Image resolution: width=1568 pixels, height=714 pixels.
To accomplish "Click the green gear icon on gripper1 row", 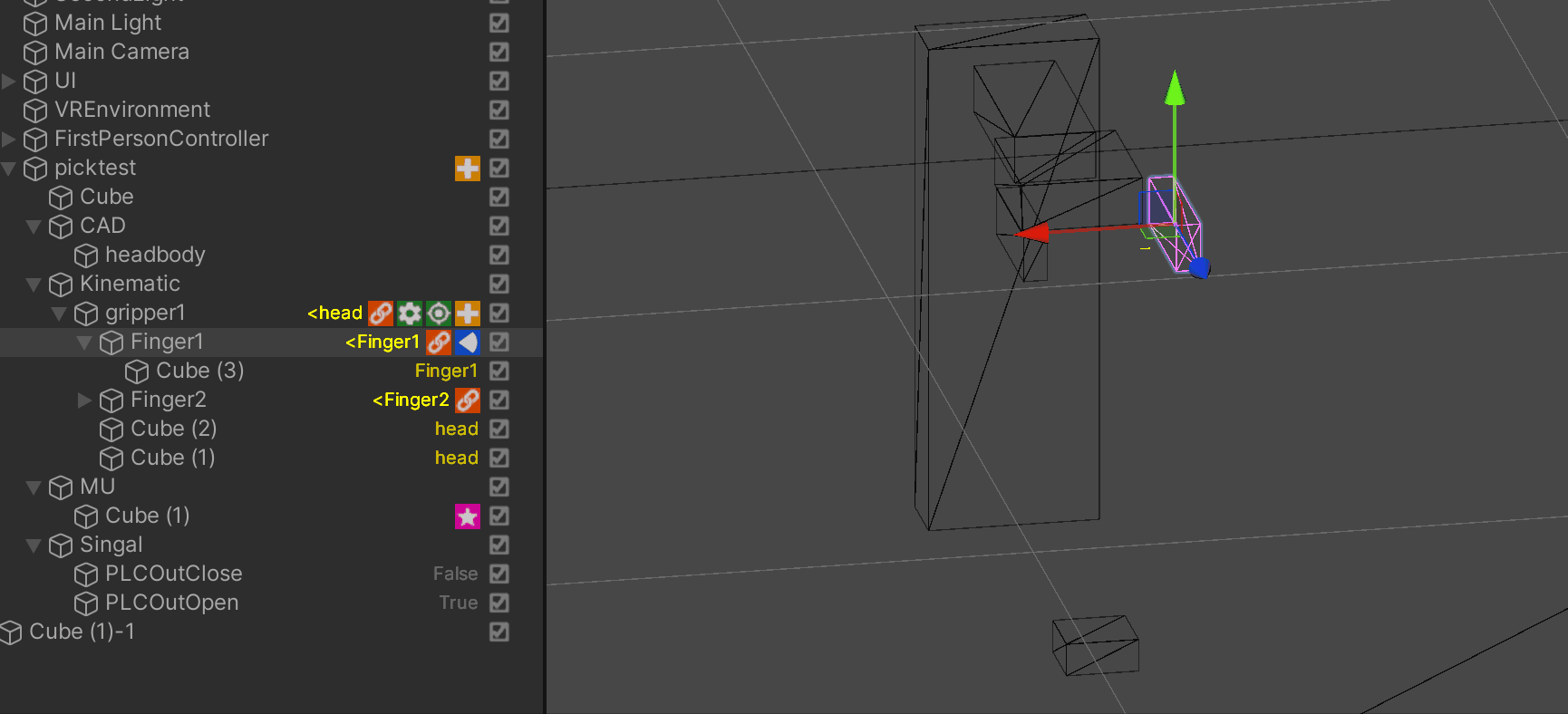I will click(410, 313).
